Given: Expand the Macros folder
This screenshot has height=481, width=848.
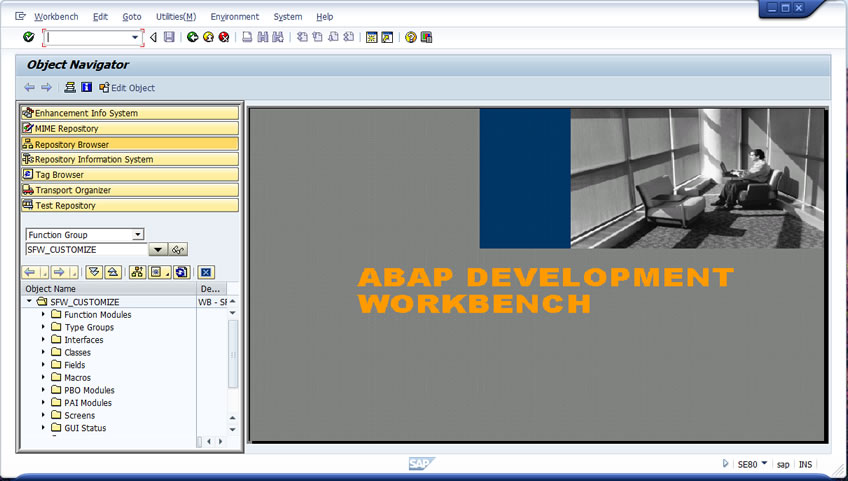Looking at the screenshot, I should (x=43, y=377).
